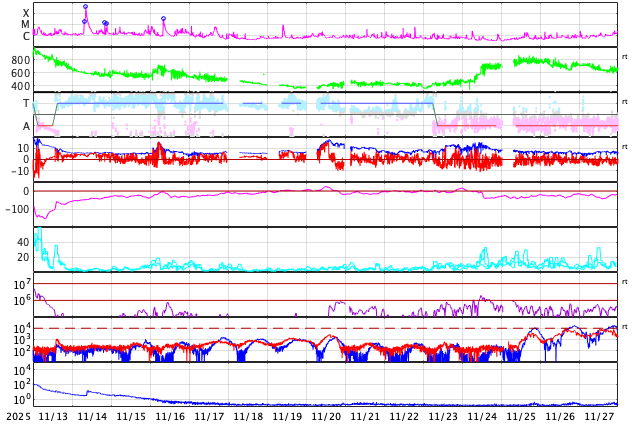Image resolution: width=634 pixels, height=424 pixels.
Task: Click the 800 tick on green plot
Action: click(x=20, y=60)
